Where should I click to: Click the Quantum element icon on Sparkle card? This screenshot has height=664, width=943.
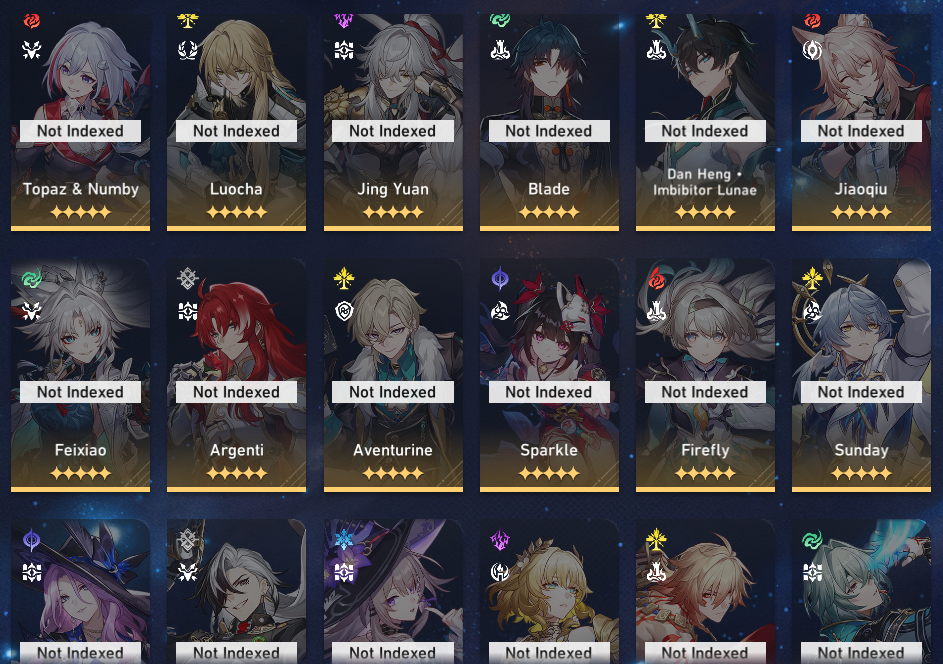pyautogui.click(x=500, y=278)
